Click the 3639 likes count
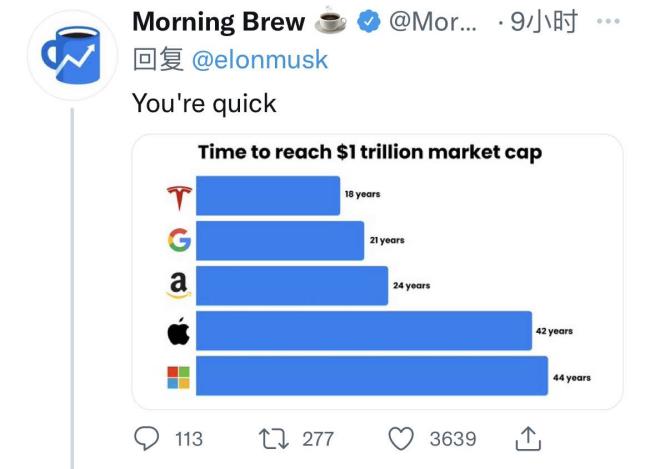The image size is (650, 469). point(453,439)
